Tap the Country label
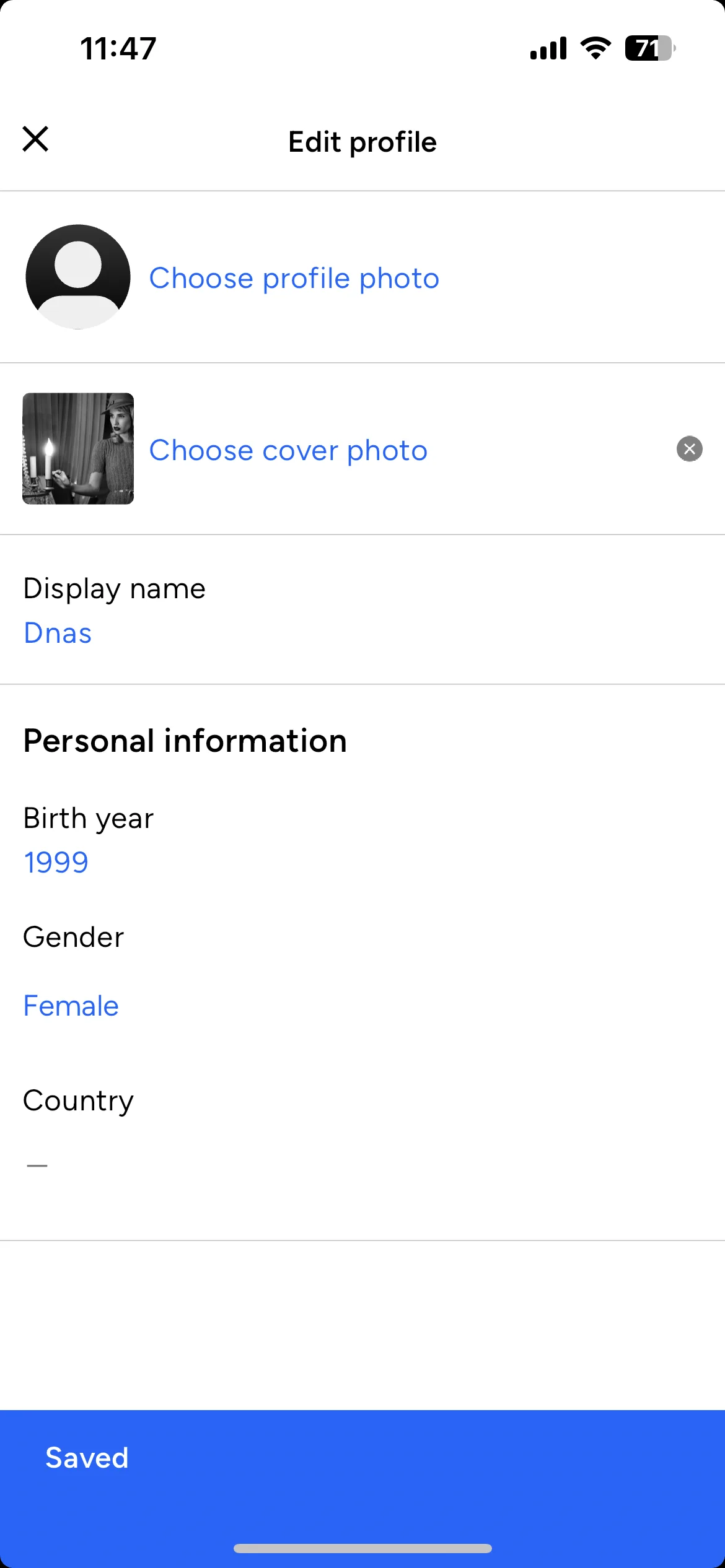This screenshot has width=725, height=1568. 78,1101
